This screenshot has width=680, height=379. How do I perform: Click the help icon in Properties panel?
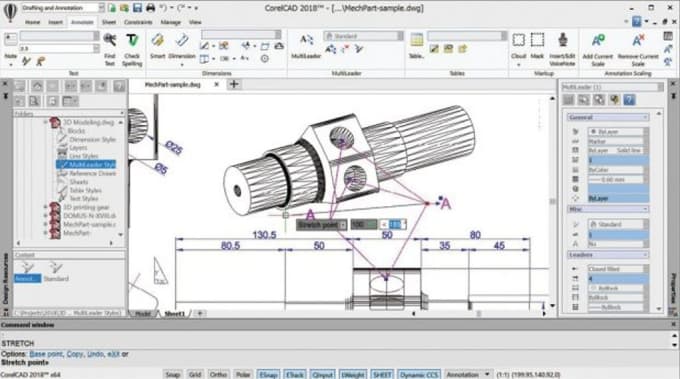(629, 100)
